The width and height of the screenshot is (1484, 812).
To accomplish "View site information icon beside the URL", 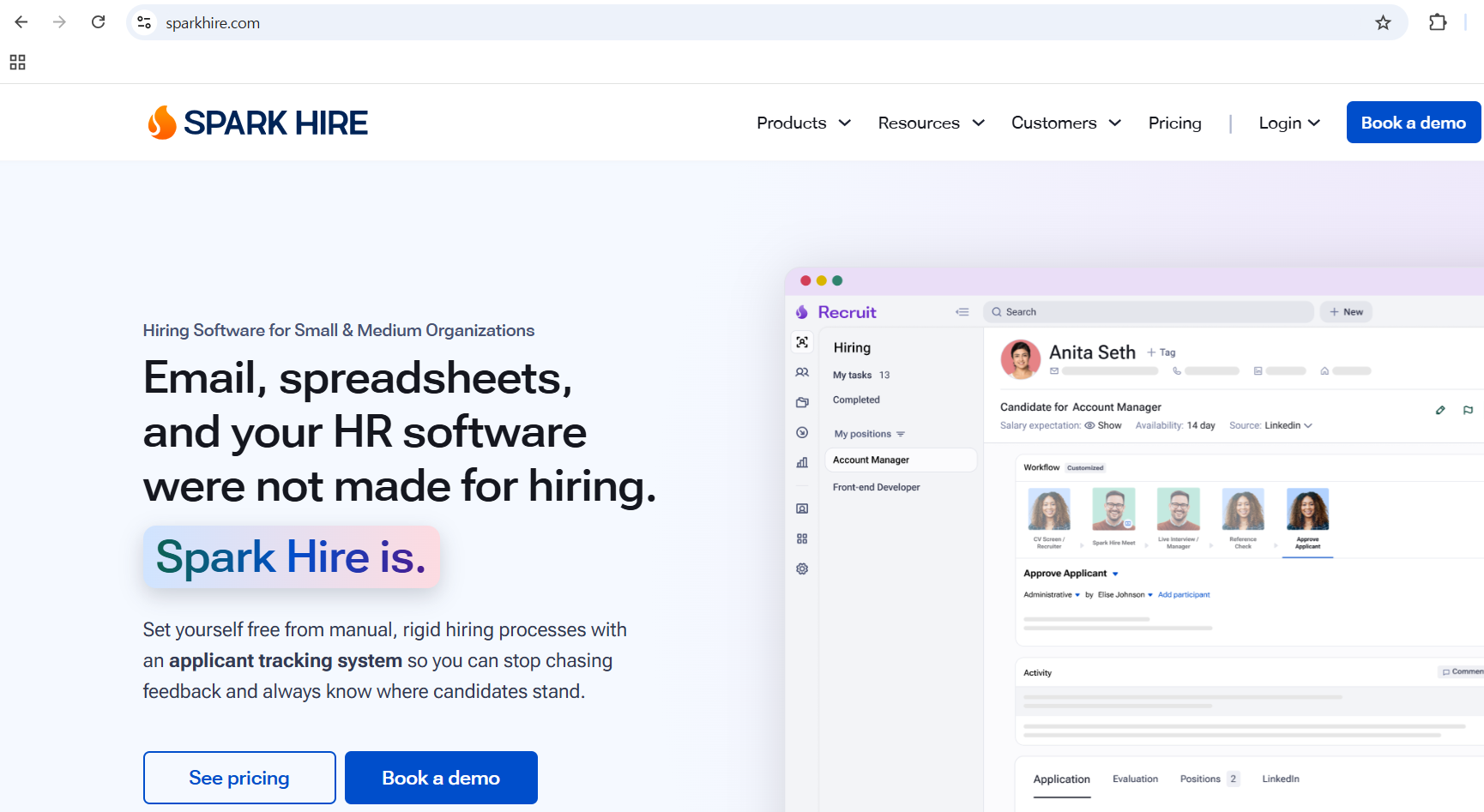I will [x=144, y=22].
